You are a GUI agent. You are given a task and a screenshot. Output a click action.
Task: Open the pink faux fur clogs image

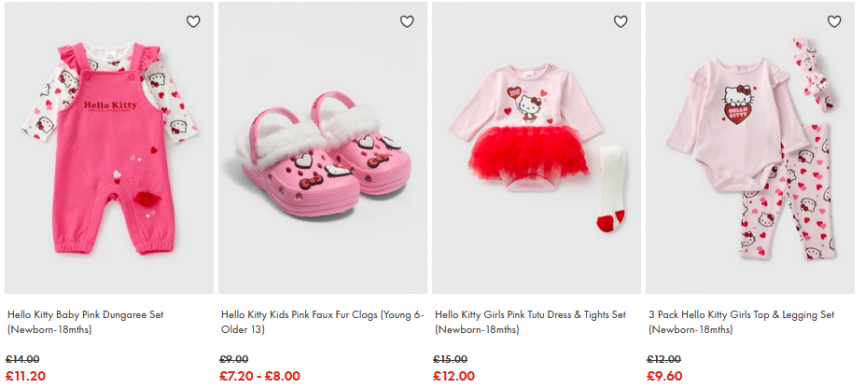tap(323, 148)
